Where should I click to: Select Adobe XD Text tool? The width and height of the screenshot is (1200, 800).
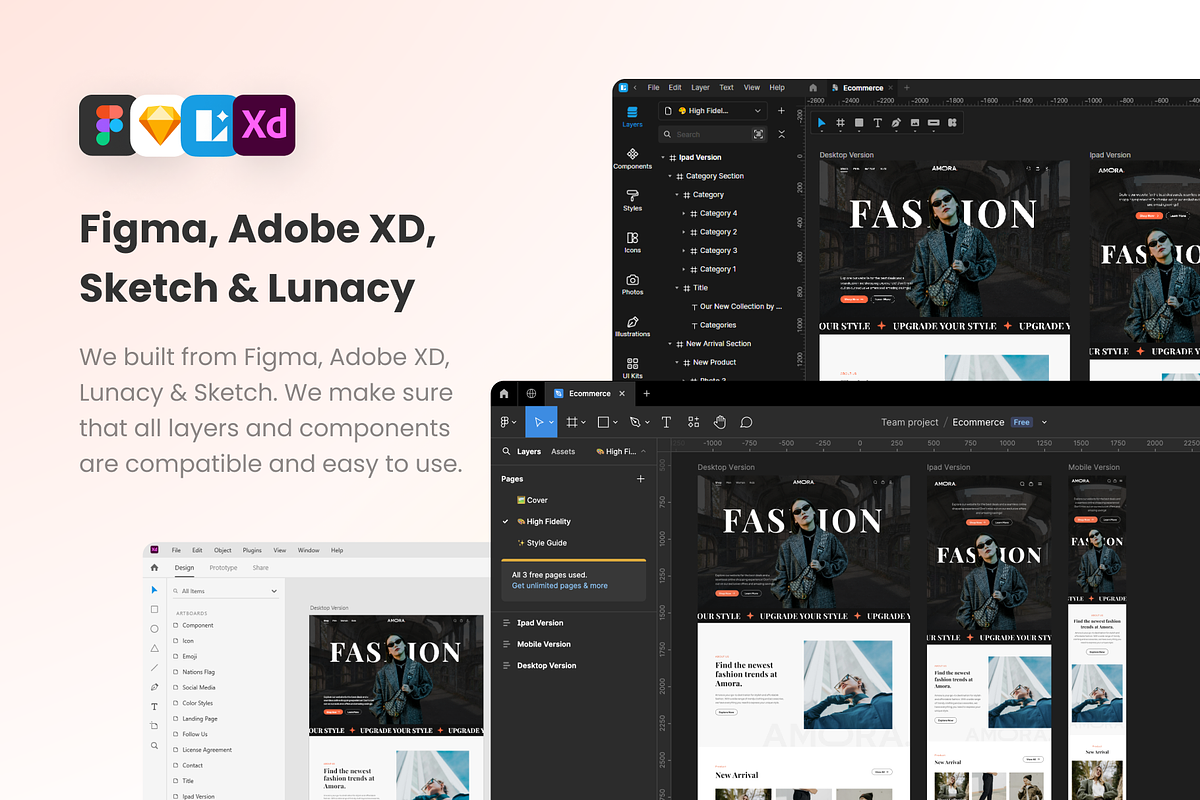point(154,706)
